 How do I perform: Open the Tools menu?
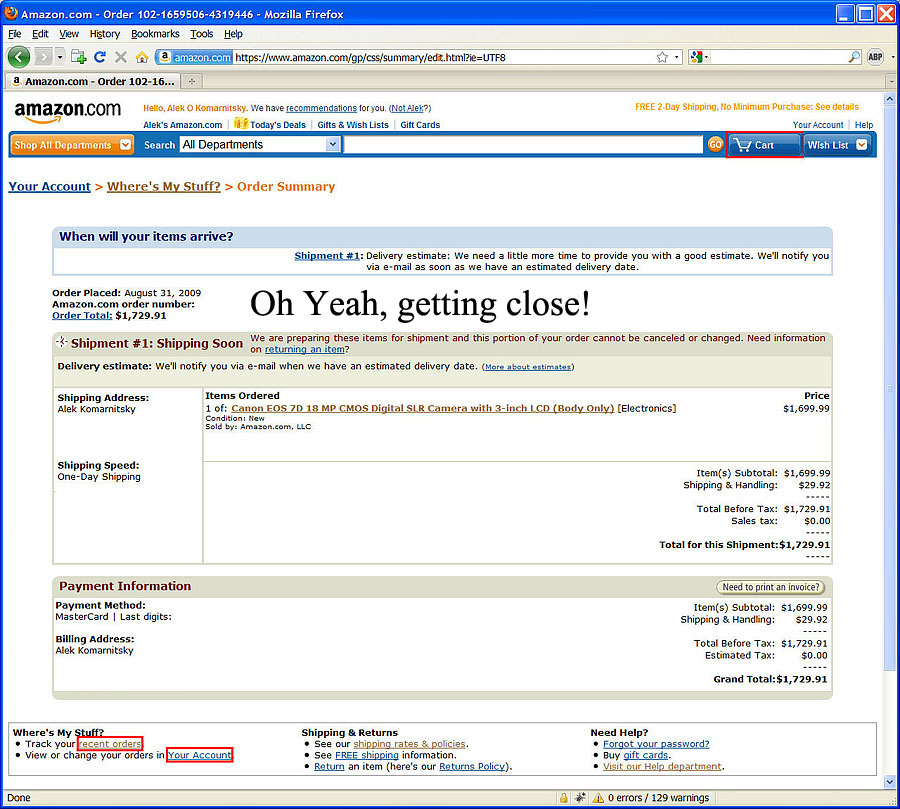click(201, 34)
